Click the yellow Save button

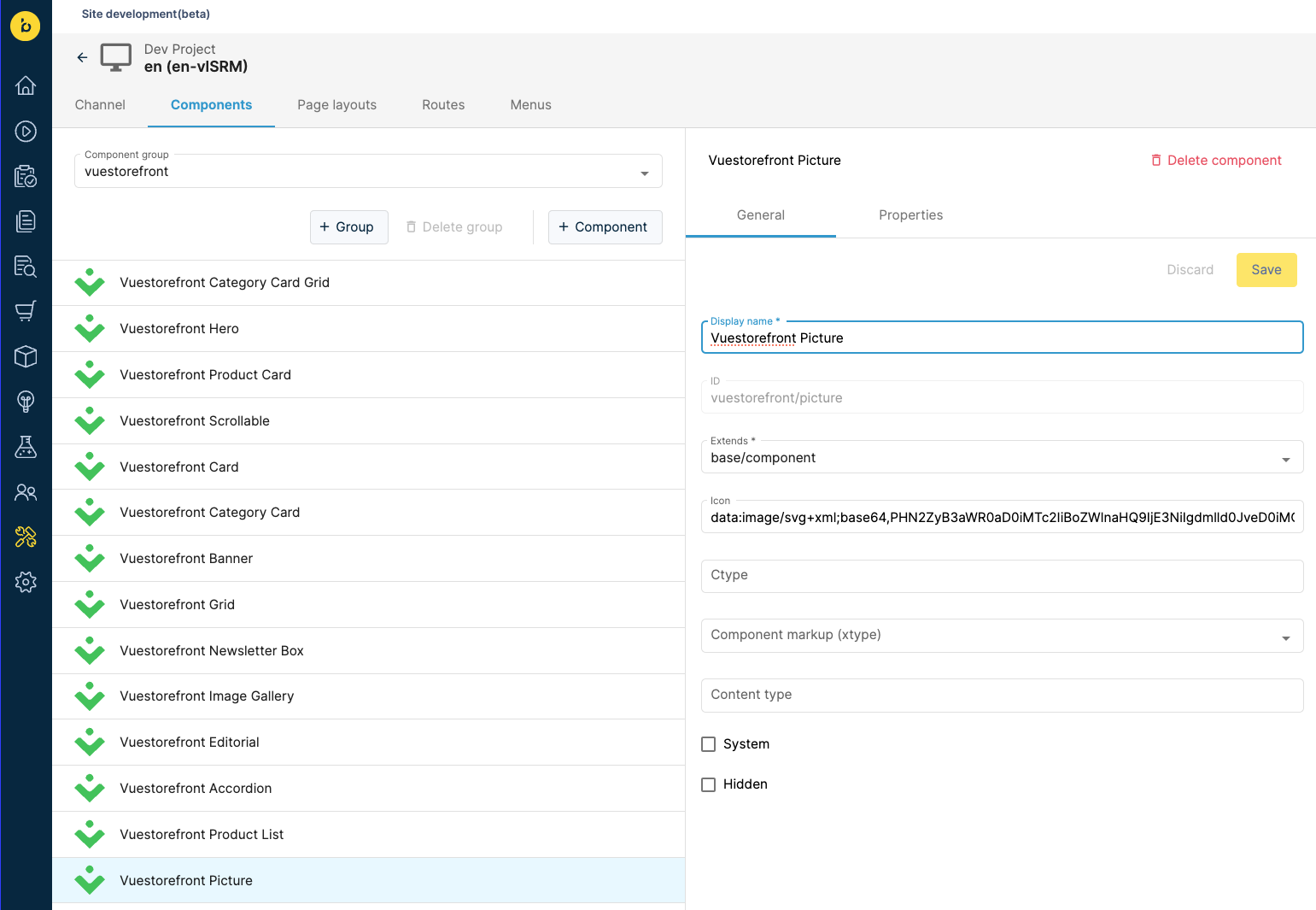[x=1266, y=270]
